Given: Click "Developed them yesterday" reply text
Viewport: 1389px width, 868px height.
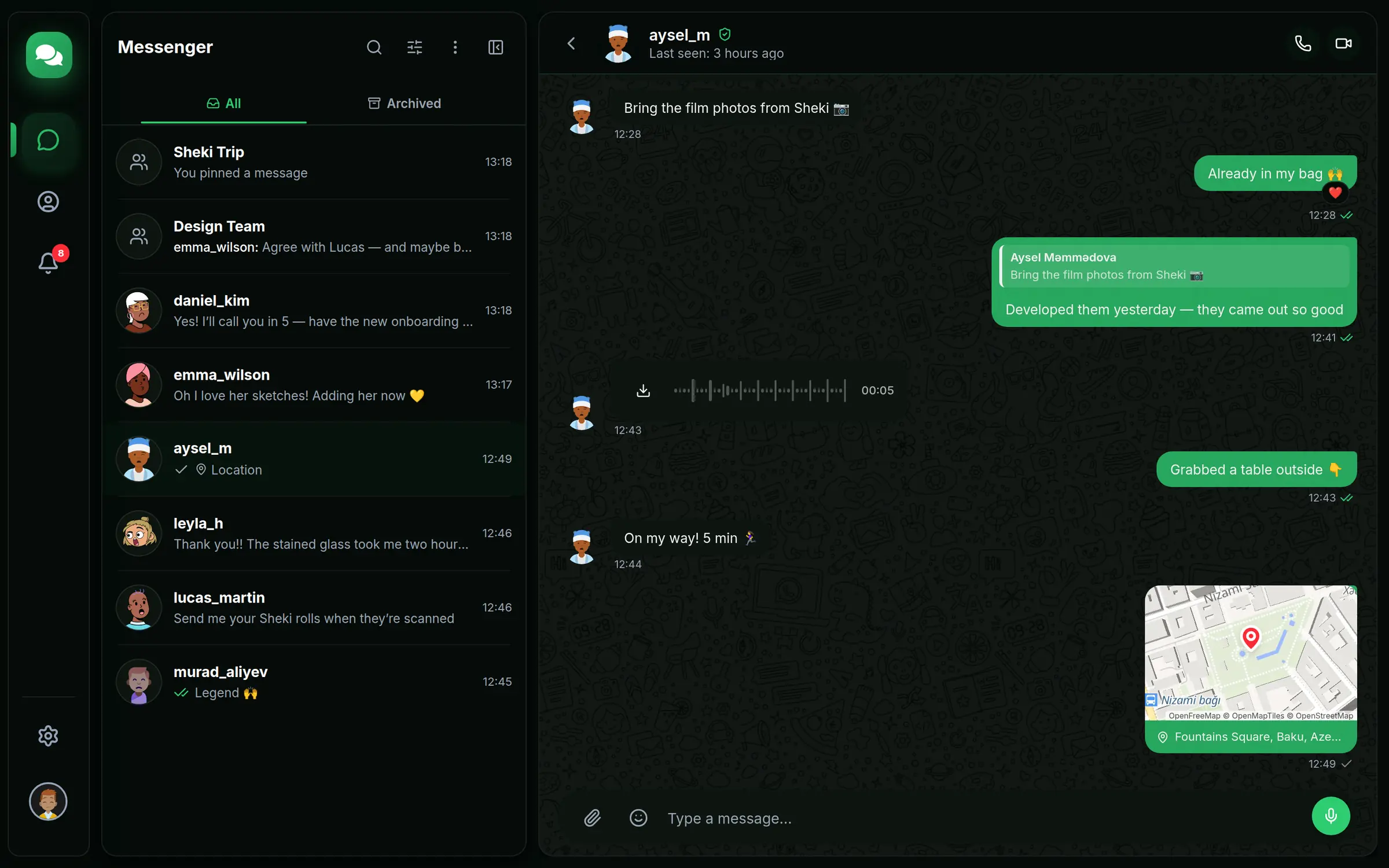Looking at the screenshot, I should (x=1174, y=310).
